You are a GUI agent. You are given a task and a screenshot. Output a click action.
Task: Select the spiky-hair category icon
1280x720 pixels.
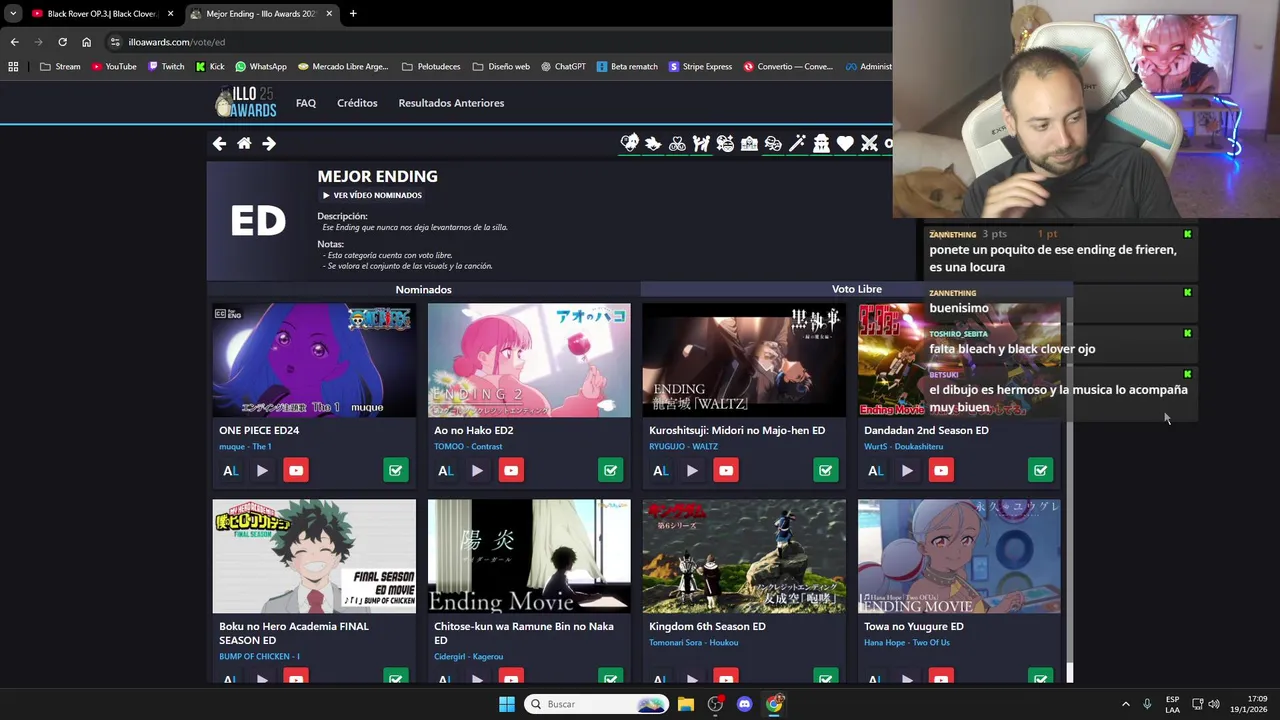coord(653,144)
